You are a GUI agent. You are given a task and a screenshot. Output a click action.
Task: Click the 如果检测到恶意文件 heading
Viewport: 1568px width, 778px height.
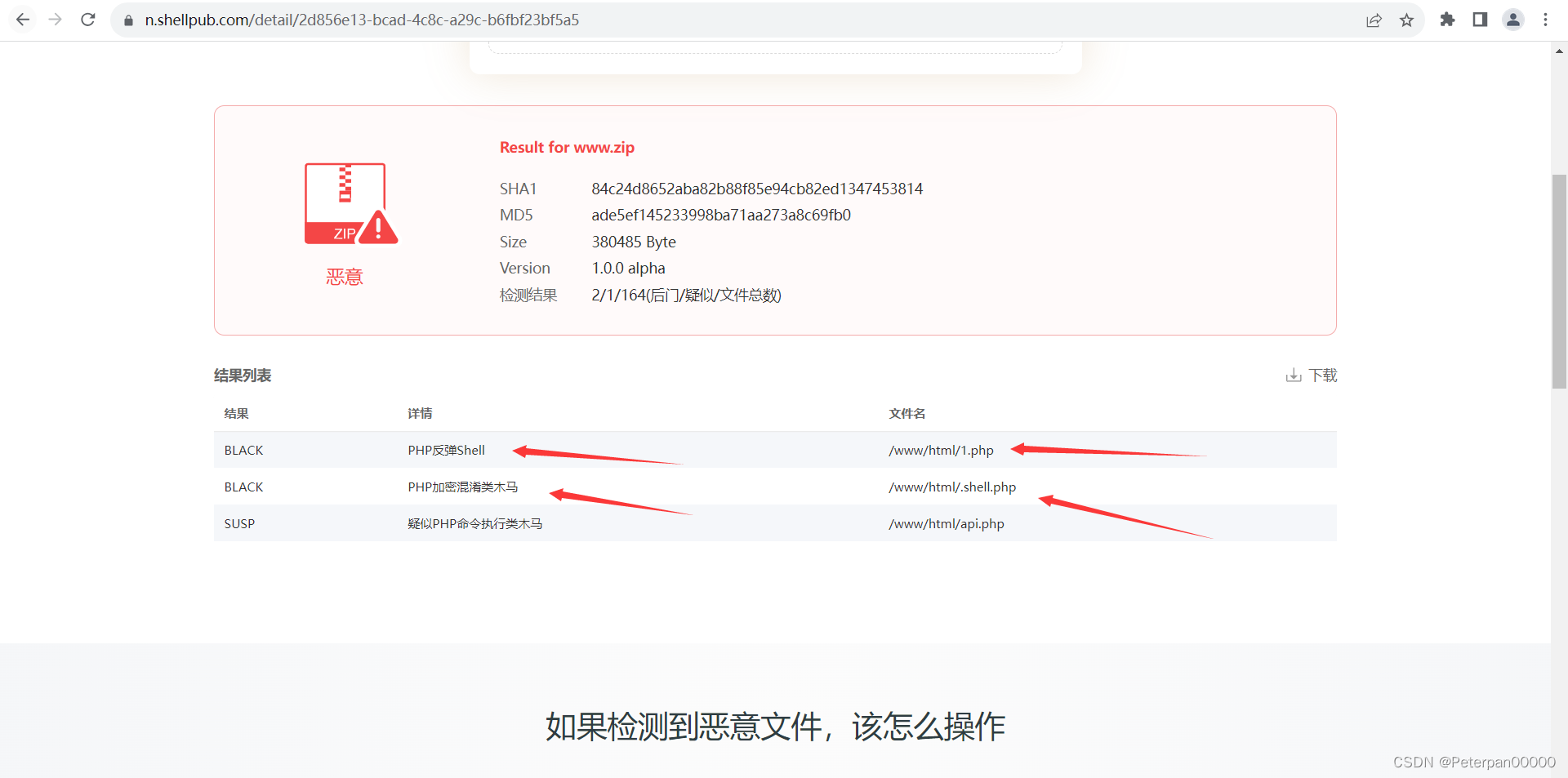[x=775, y=726]
